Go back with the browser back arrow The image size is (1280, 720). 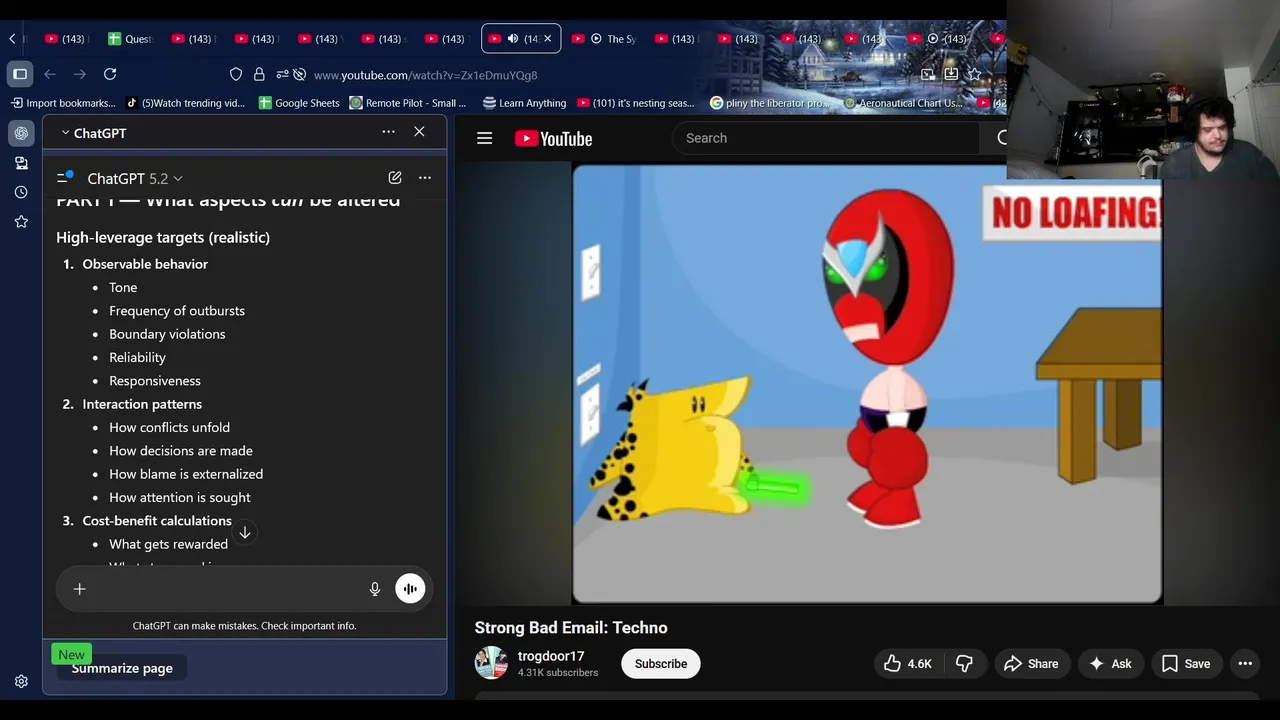(50, 74)
